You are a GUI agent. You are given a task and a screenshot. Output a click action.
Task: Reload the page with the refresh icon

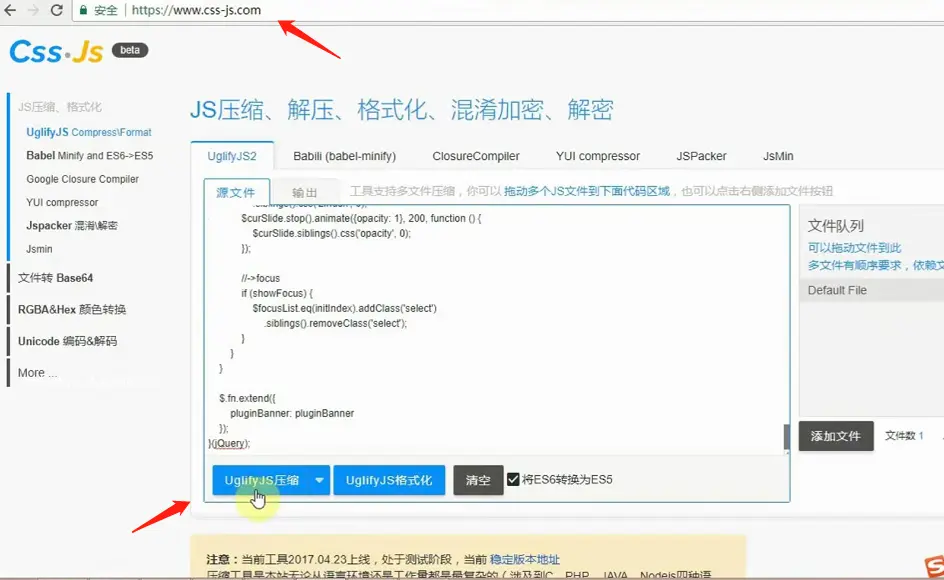pos(57,10)
